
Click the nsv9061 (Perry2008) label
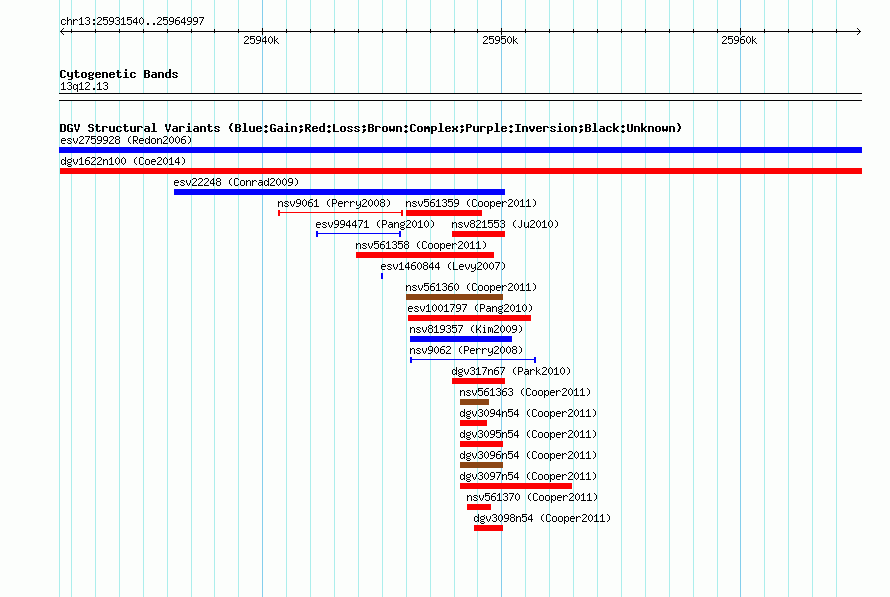[334, 203]
